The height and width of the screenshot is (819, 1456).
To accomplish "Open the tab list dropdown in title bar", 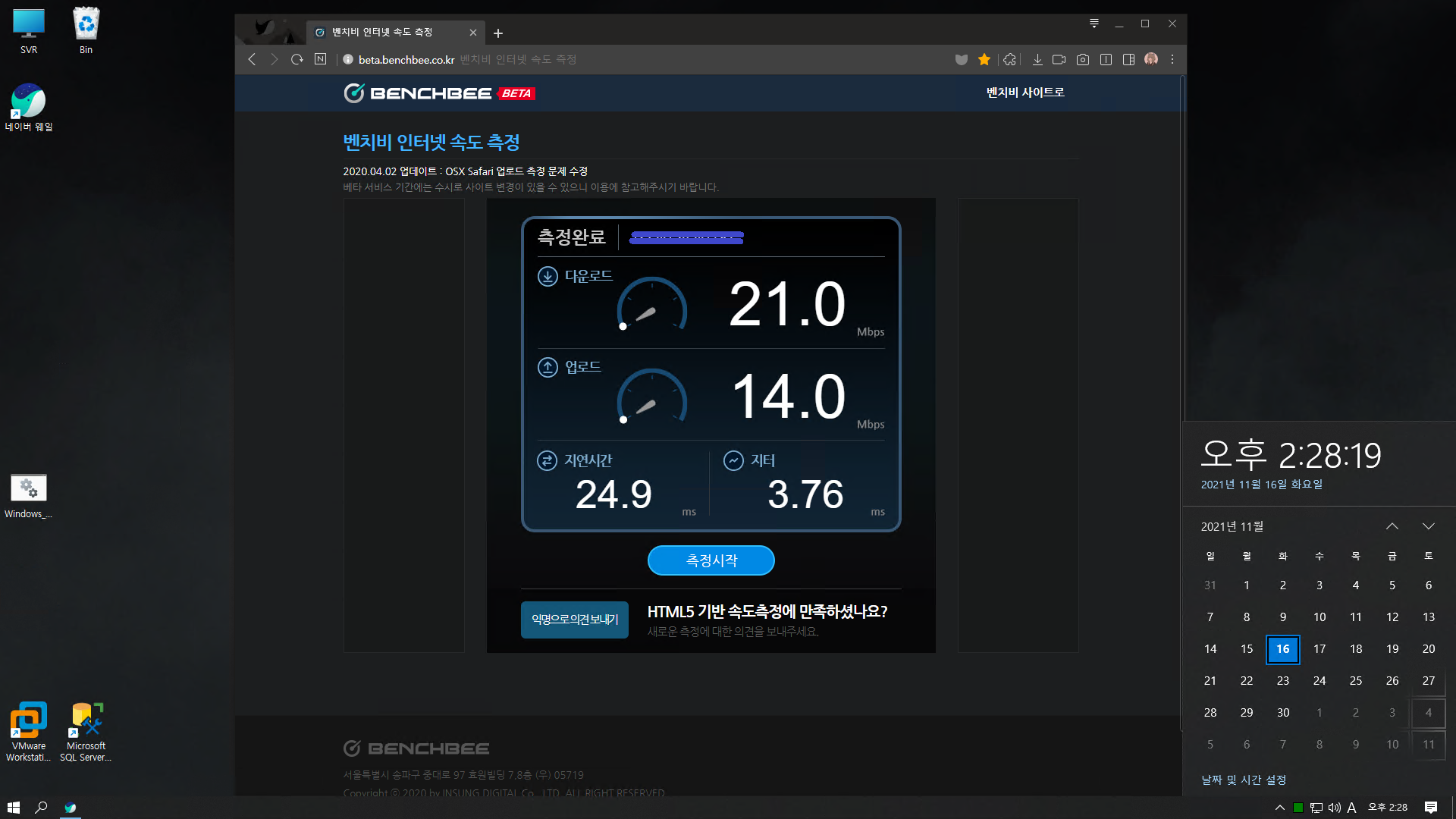I will click(x=1094, y=24).
